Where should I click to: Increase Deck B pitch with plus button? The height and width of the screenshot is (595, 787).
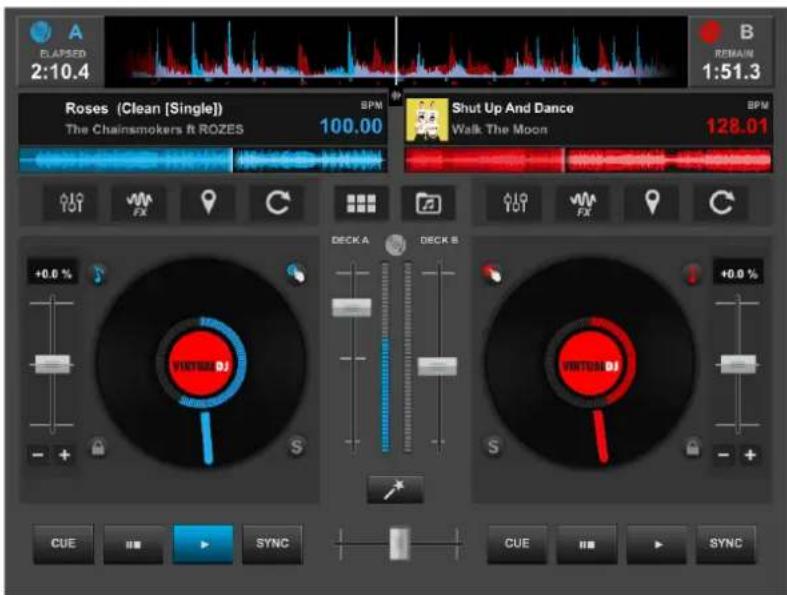pyautogui.click(x=750, y=455)
